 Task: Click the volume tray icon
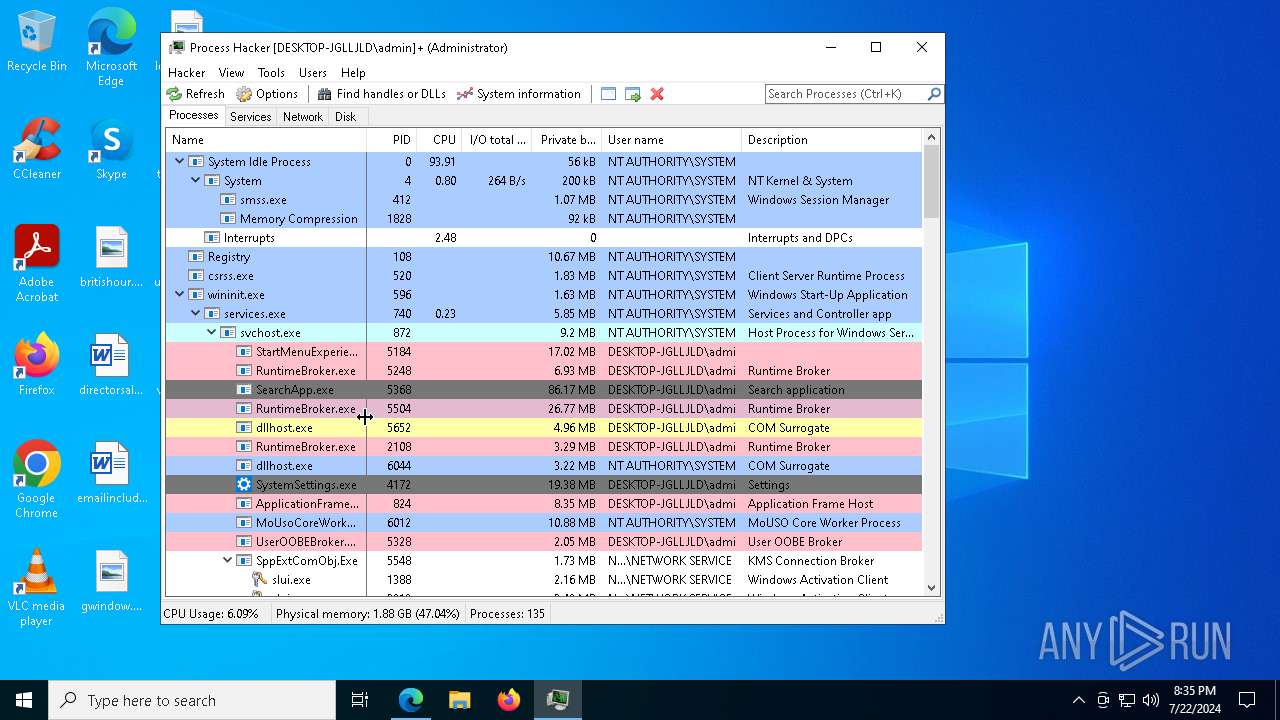coord(1151,700)
